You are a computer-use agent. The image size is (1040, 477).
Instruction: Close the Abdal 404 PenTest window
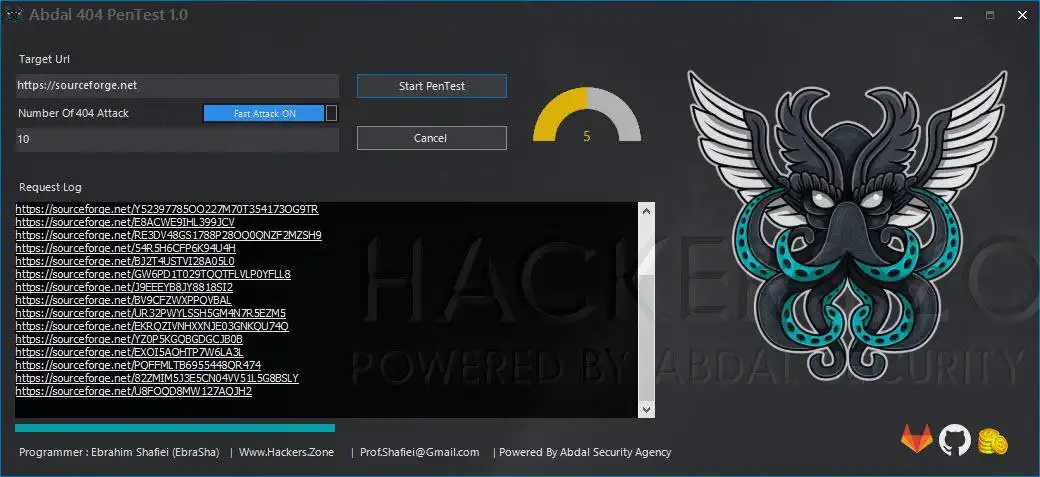pyautogui.click(x=1022, y=15)
